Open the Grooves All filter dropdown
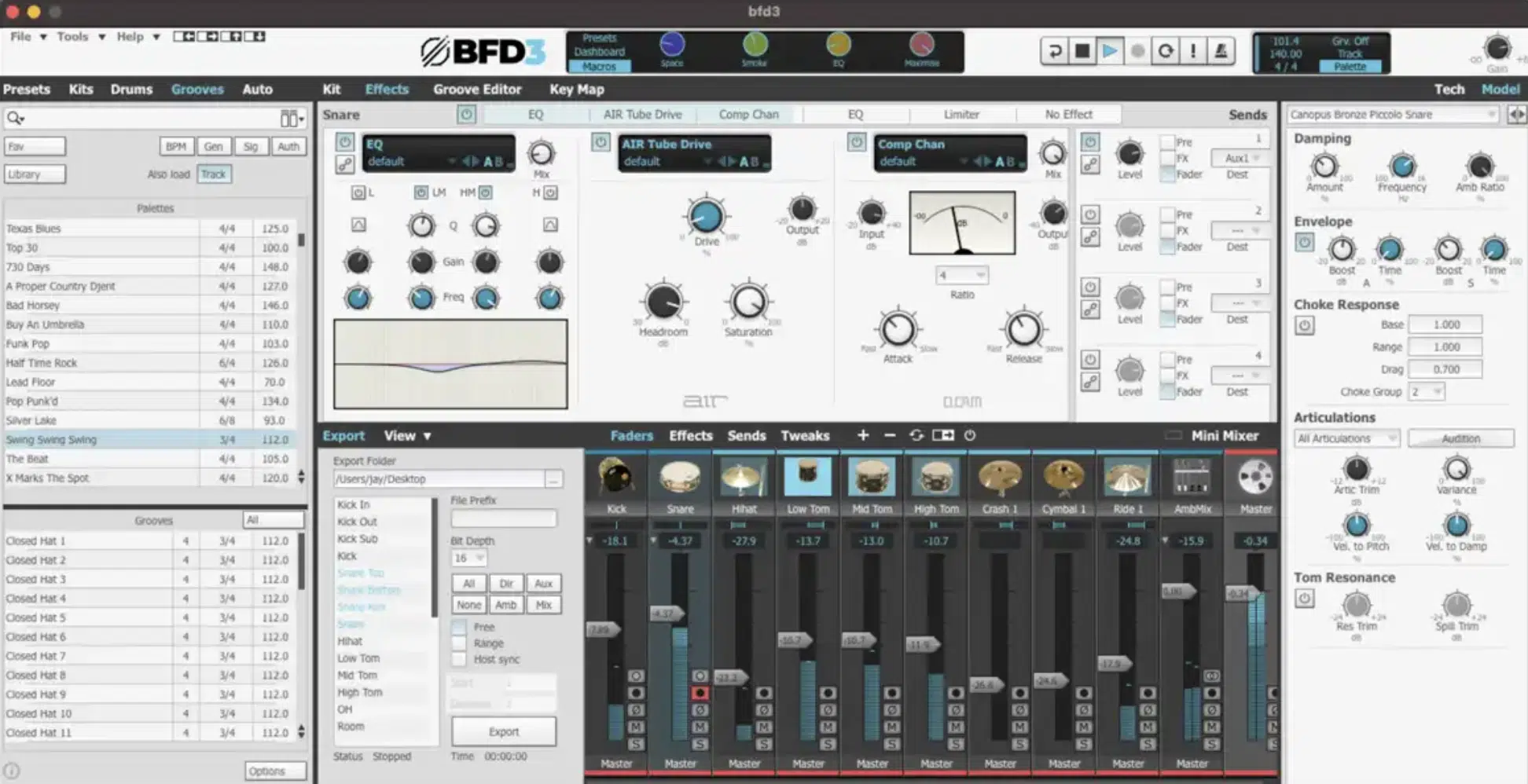 (273, 520)
